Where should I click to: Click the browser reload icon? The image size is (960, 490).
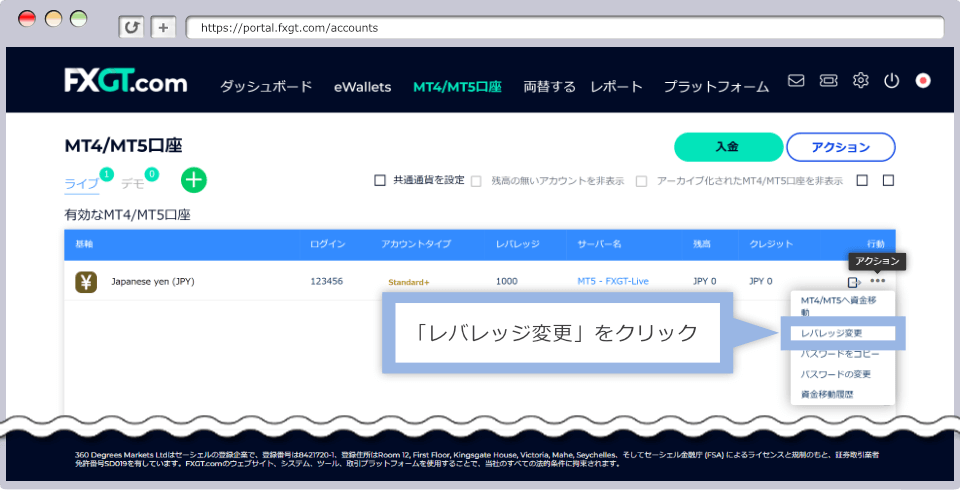tap(131, 28)
